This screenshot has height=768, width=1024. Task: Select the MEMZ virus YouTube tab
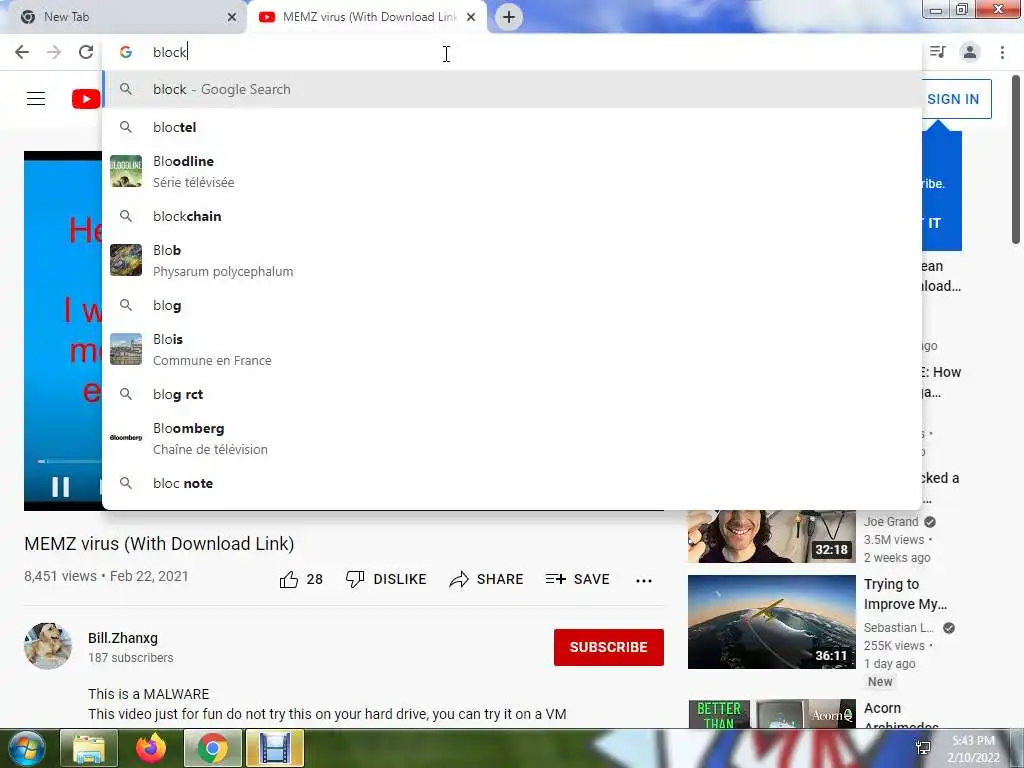[x=366, y=17]
